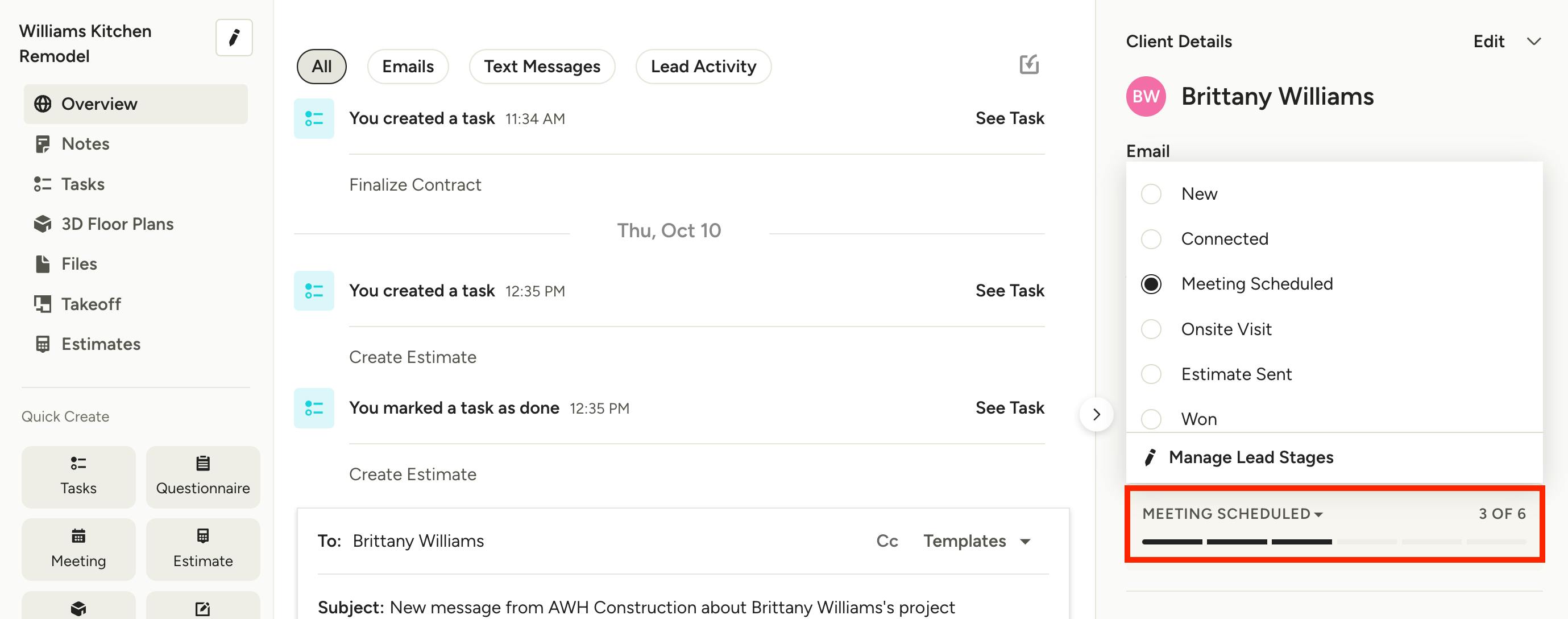Click the compose icon above the activity feed
Image resolution: width=1568 pixels, height=619 pixels.
pos(1028,65)
